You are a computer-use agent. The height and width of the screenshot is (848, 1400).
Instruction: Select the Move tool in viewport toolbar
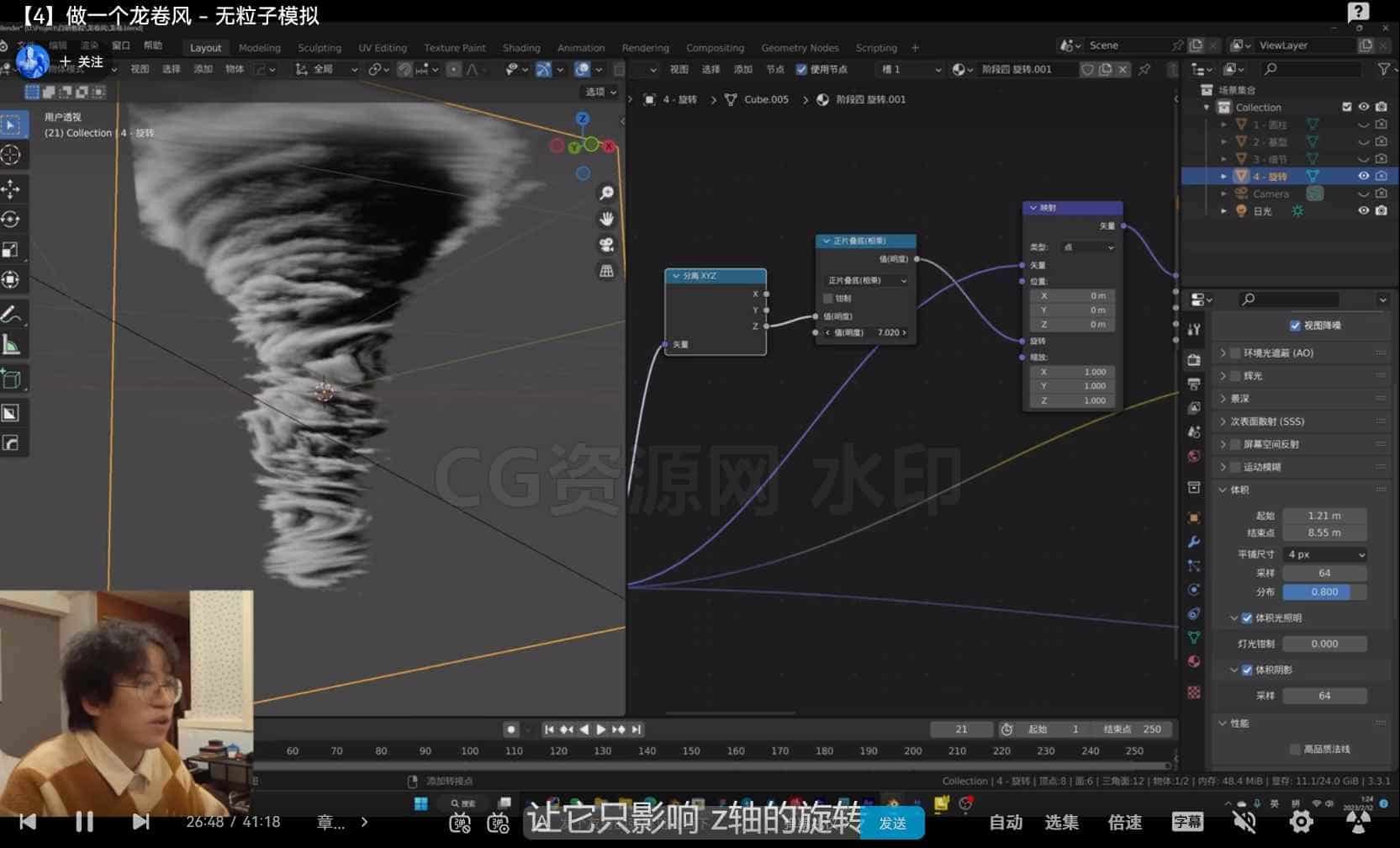coord(12,188)
